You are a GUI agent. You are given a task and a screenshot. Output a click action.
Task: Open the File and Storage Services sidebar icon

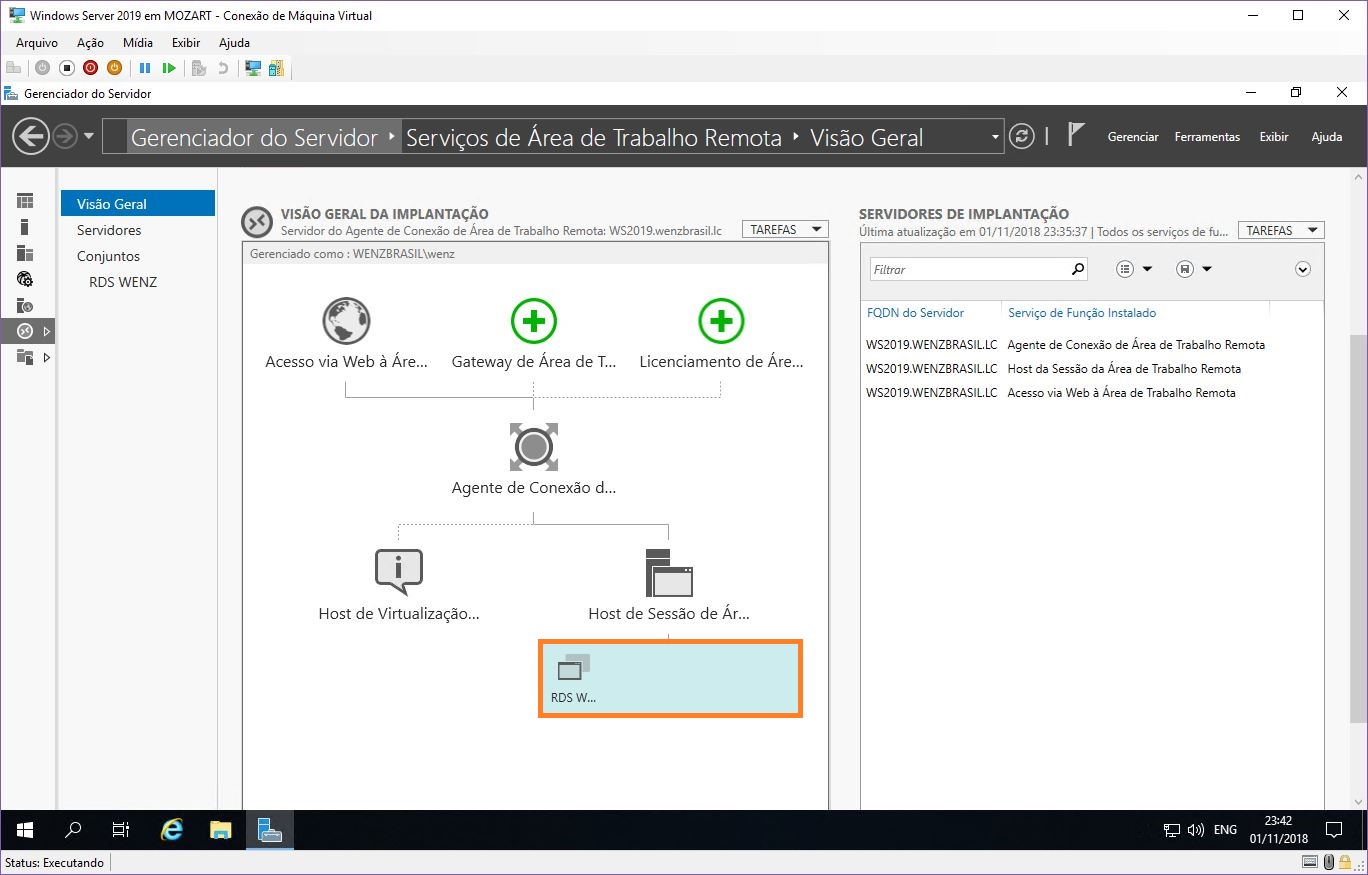pyautogui.click(x=25, y=357)
